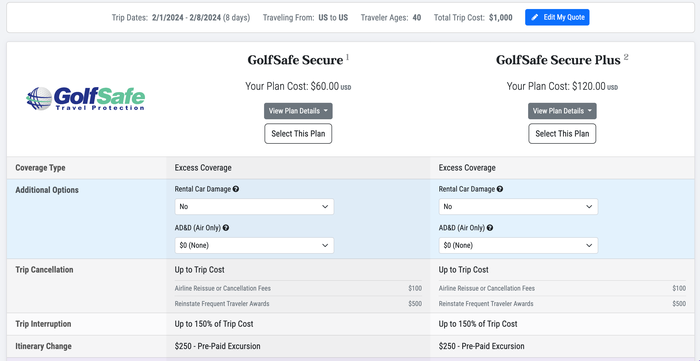700x361 pixels.
Task: Click the GolfSafe Secure Rental Car Damage help icon
Action: coord(236,189)
